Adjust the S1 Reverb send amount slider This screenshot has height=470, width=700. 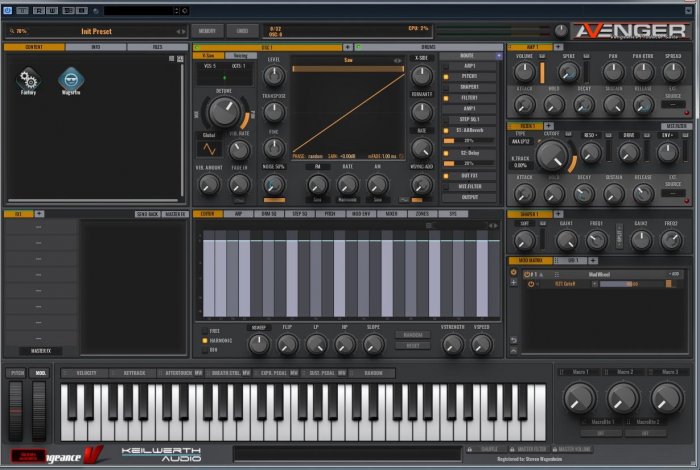[x=469, y=141]
